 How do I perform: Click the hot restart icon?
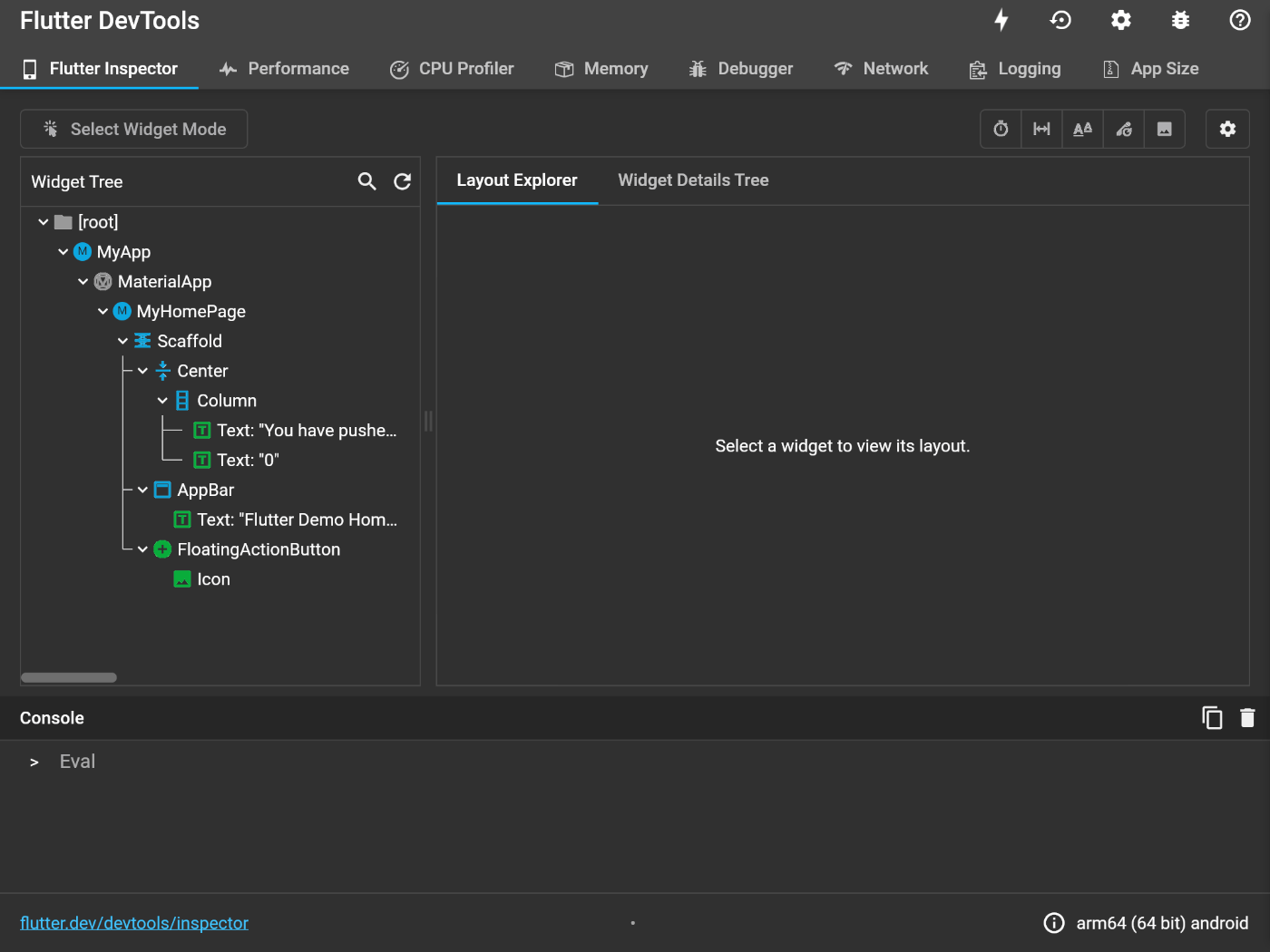click(x=1060, y=20)
